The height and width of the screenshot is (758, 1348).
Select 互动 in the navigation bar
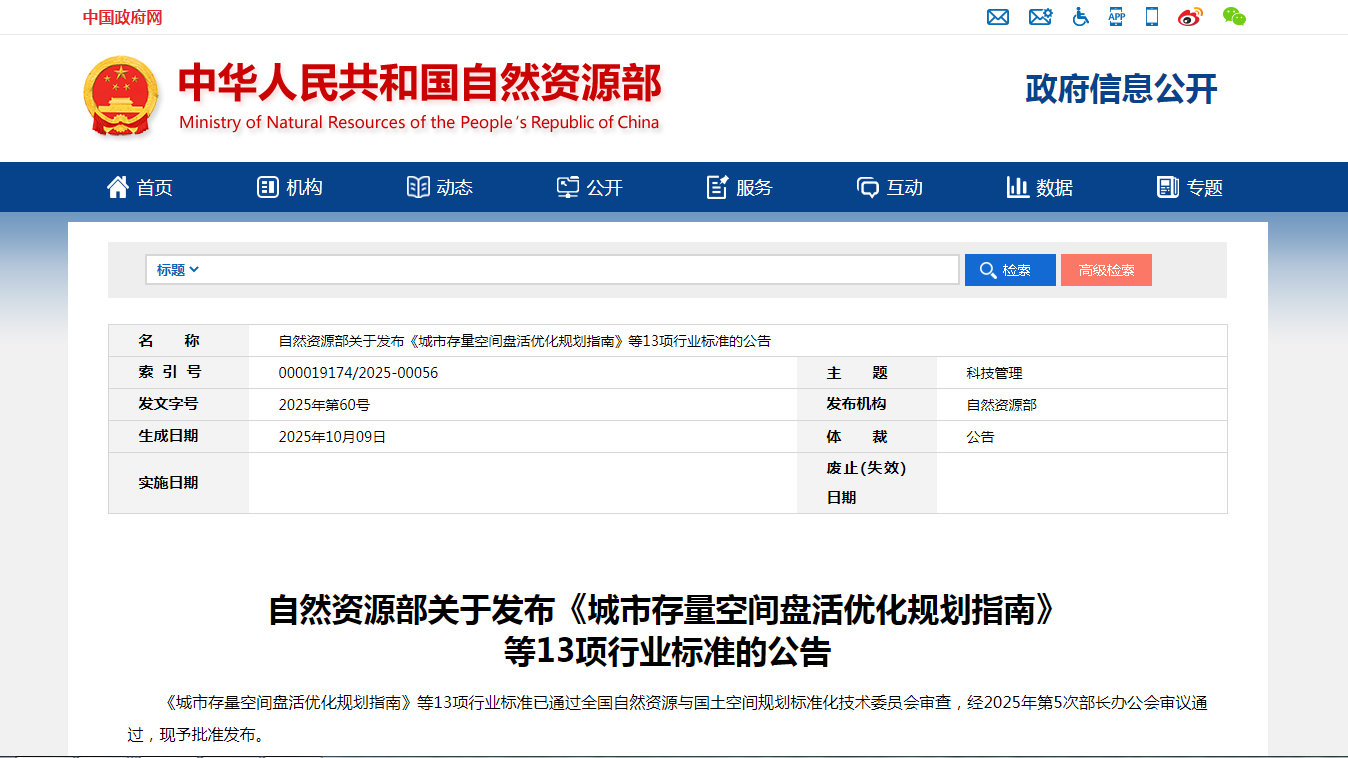[890, 187]
